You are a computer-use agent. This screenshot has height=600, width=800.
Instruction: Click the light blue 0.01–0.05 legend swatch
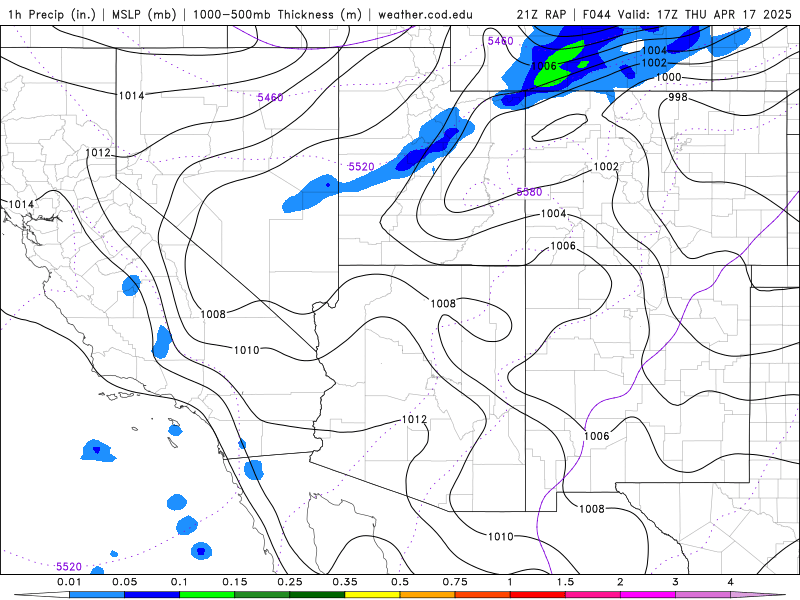tap(96, 595)
